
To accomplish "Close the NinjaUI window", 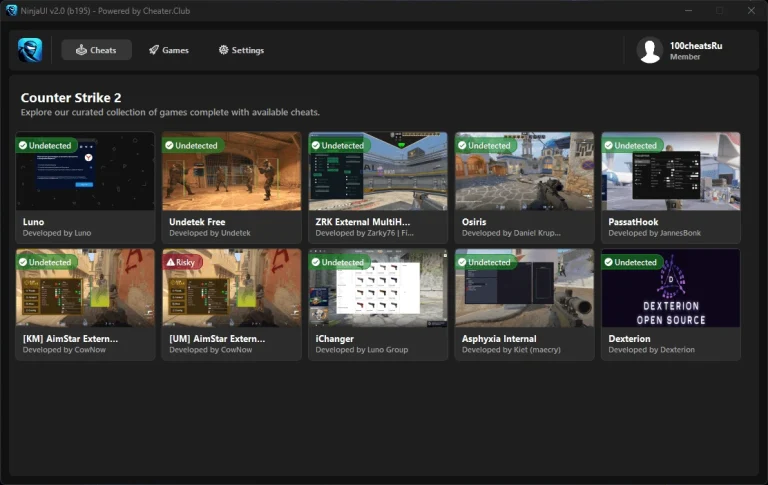I will click(751, 10).
